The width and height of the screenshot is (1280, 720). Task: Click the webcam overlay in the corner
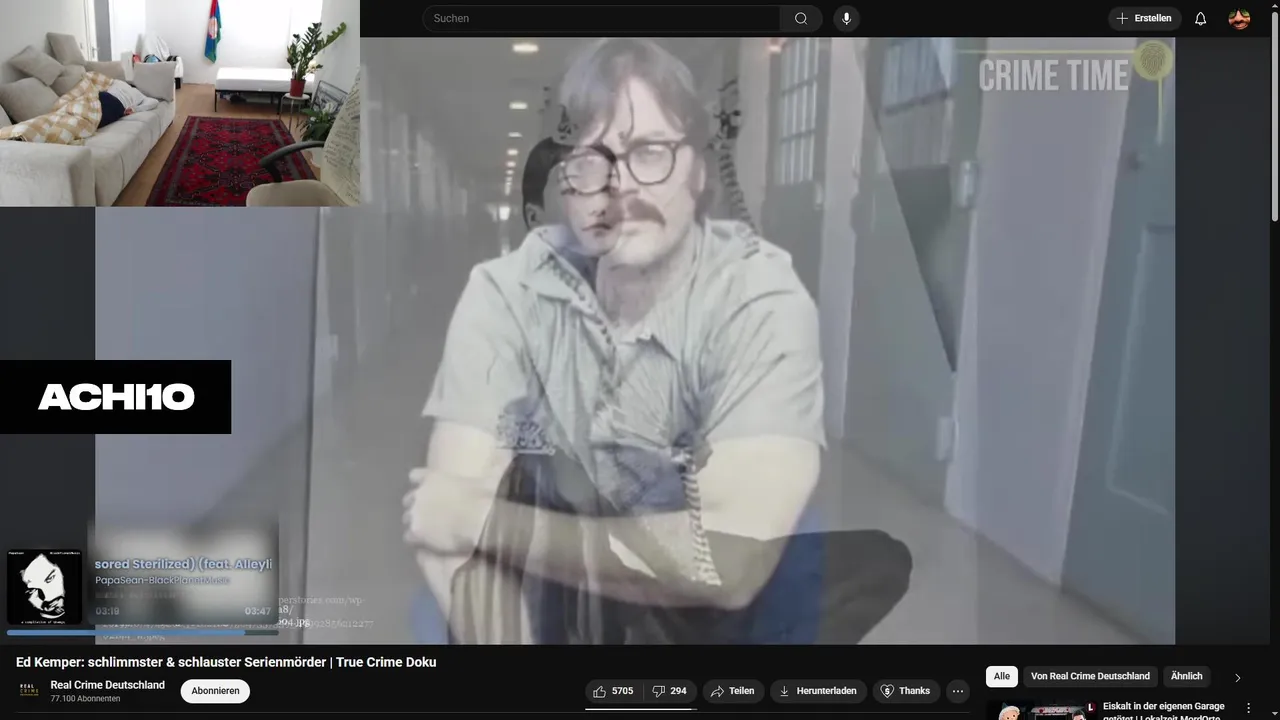click(180, 103)
